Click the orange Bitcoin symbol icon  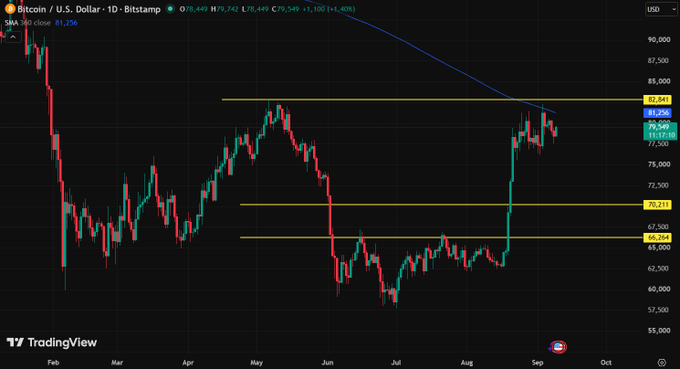click(10, 9)
